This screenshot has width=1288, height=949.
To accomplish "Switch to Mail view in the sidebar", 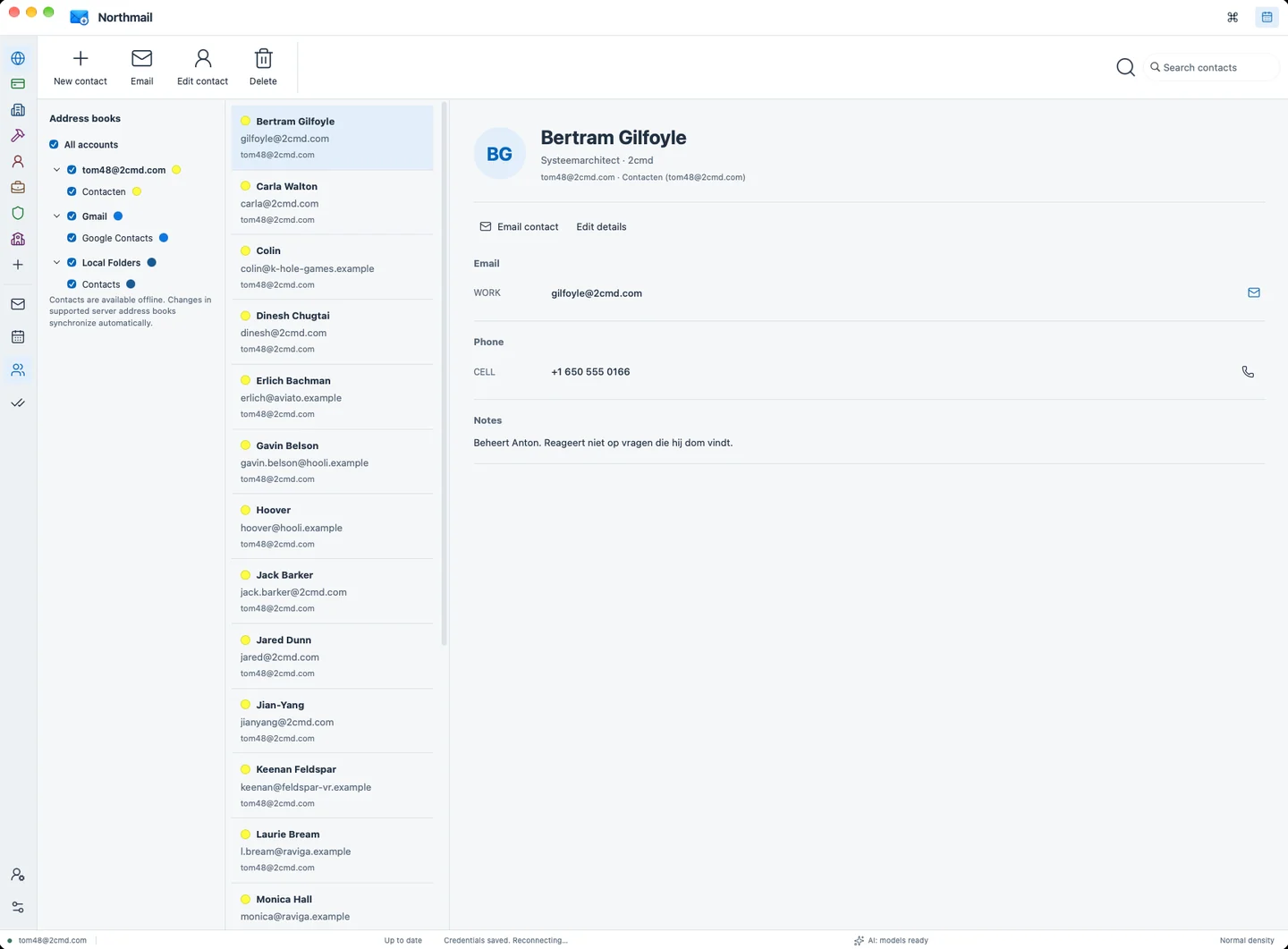I will 18,304.
